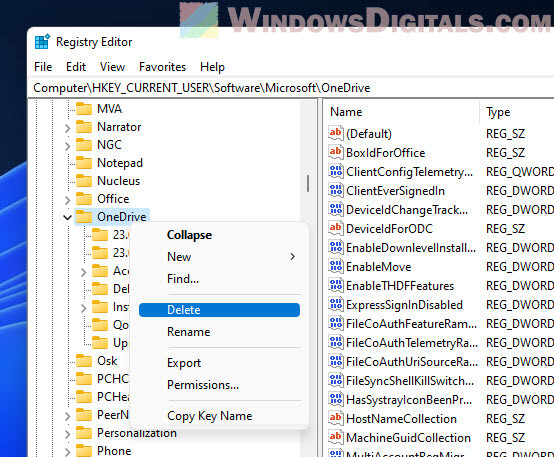Select the HasSystrayIconBeenPr... value

pos(409,400)
